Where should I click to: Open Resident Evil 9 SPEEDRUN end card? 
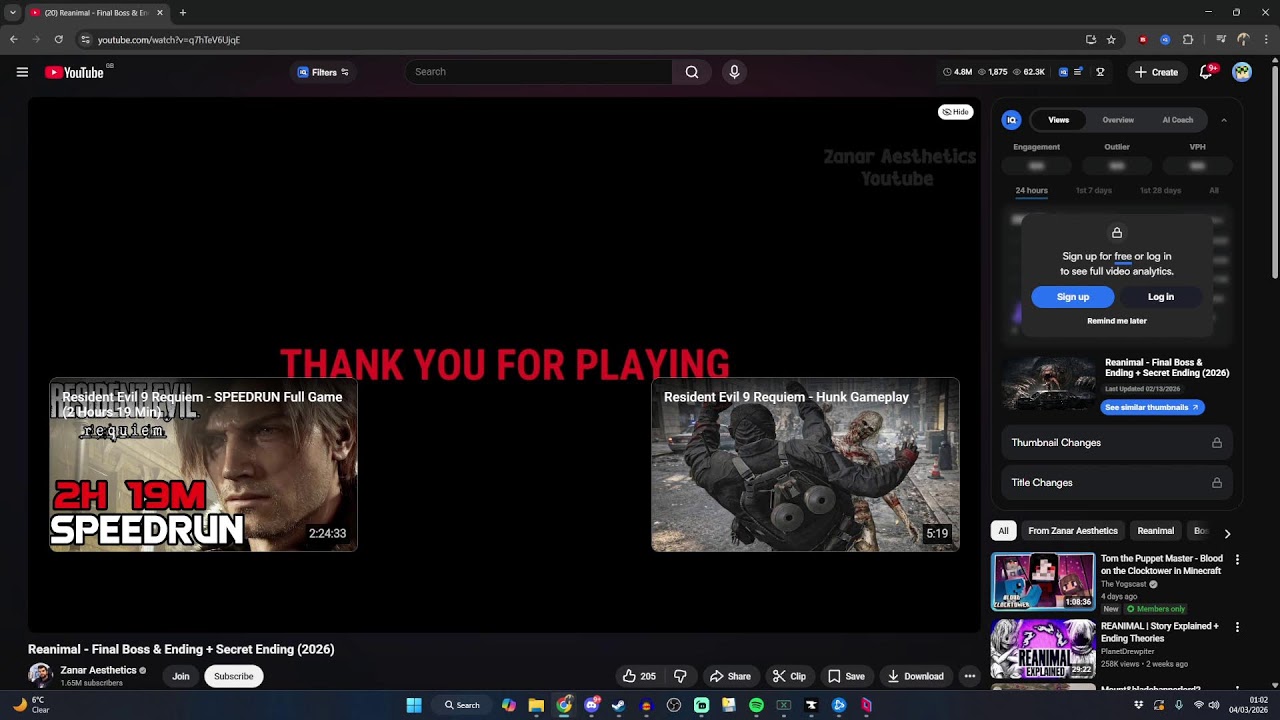point(204,465)
